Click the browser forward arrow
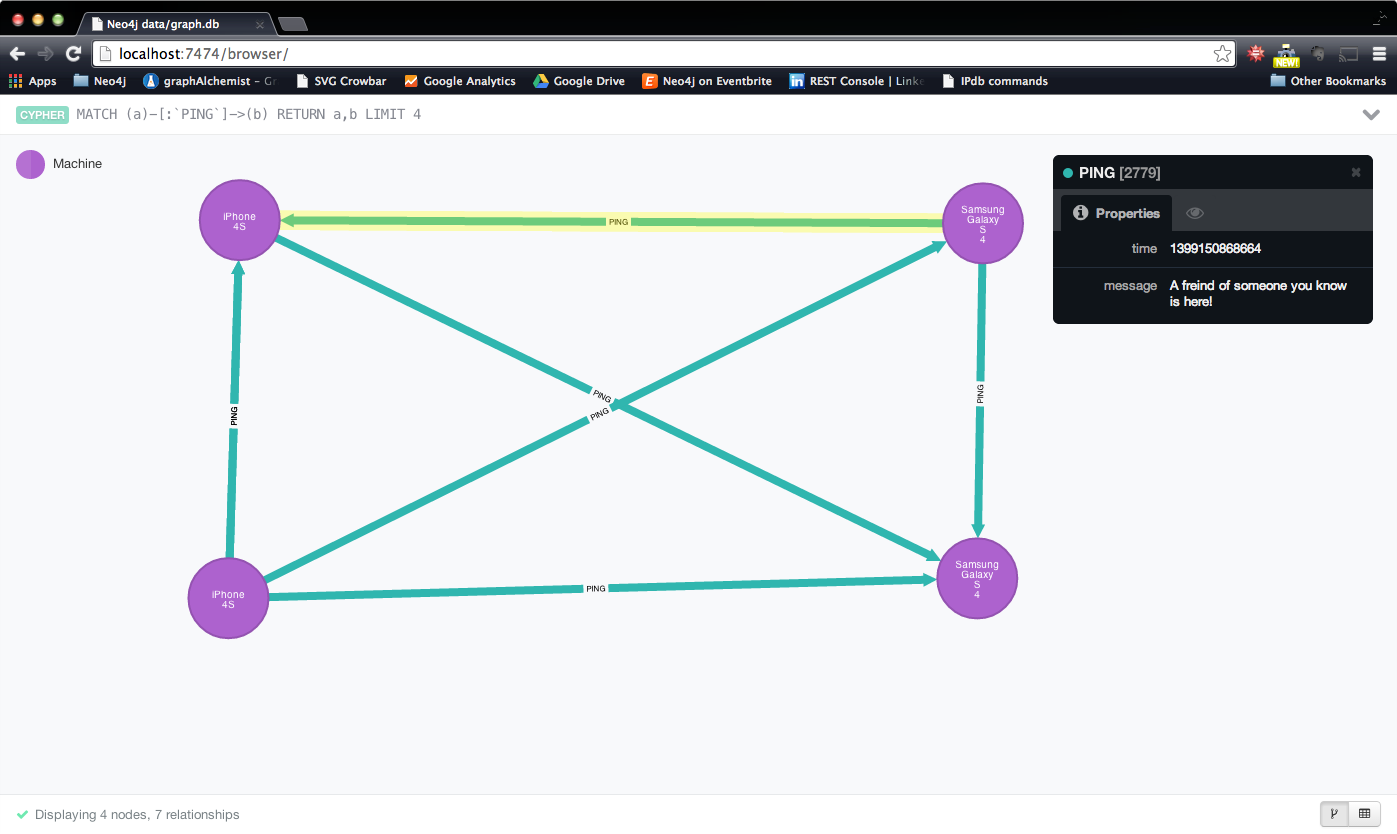 coord(45,54)
